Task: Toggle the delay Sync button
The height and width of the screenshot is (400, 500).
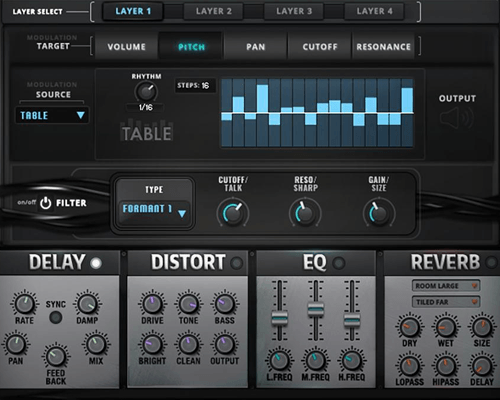Action: click(x=56, y=317)
